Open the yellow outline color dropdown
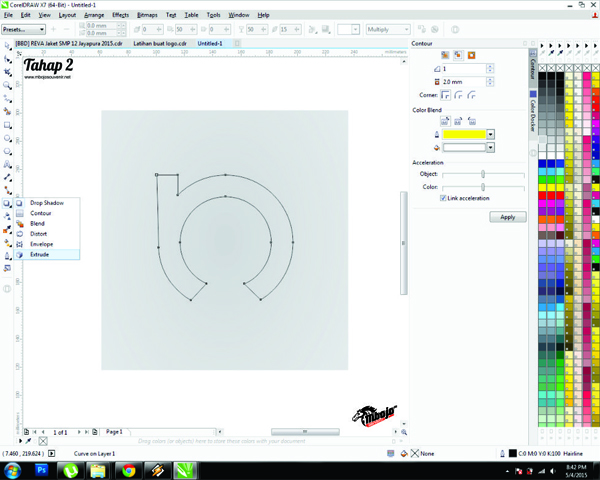Image resolution: width=600 pixels, height=480 pixels. click(490, 134)
